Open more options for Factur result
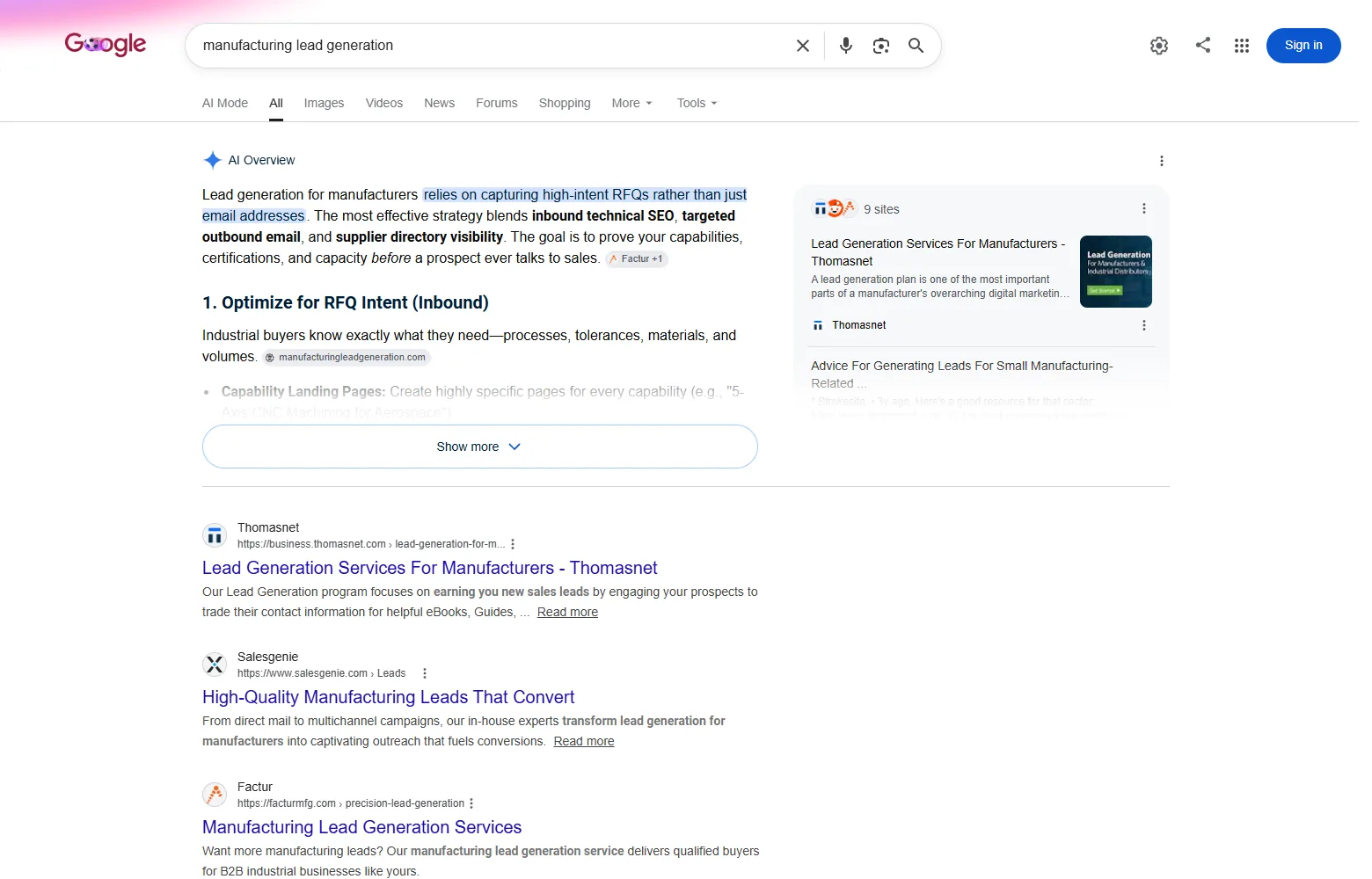Image resolution: width=1372 pixels, height=879 pixels. 471,803
